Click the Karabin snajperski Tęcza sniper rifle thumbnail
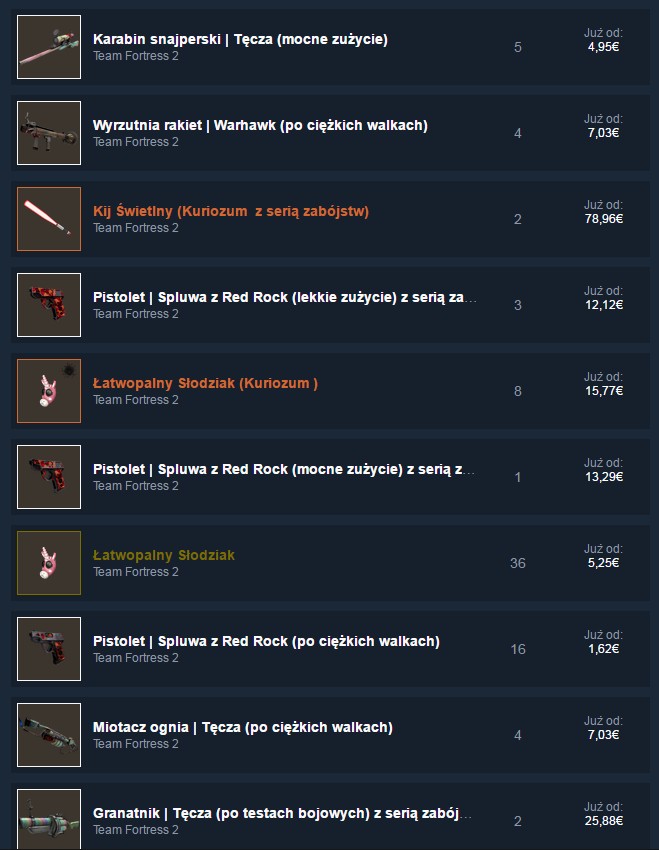 (x=49, y=47)
